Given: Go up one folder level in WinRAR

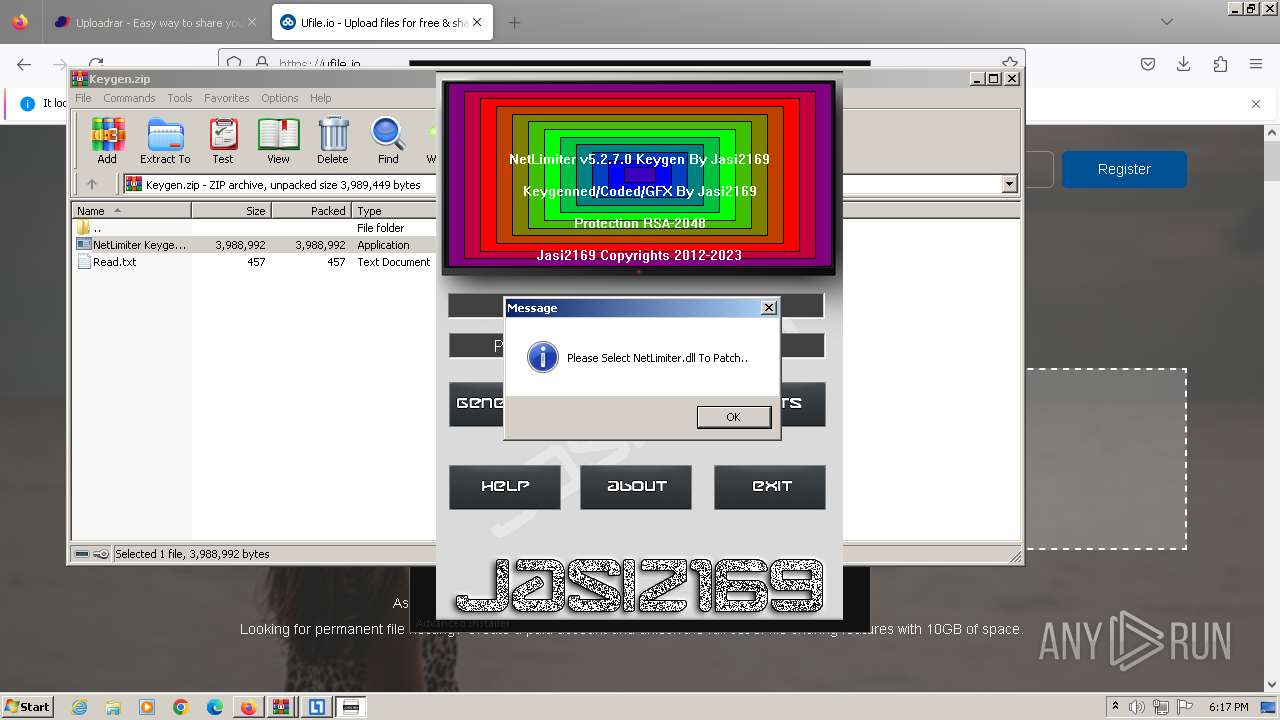Looking at the screenshot, I should pyautogui.click(x=92, y=184).
